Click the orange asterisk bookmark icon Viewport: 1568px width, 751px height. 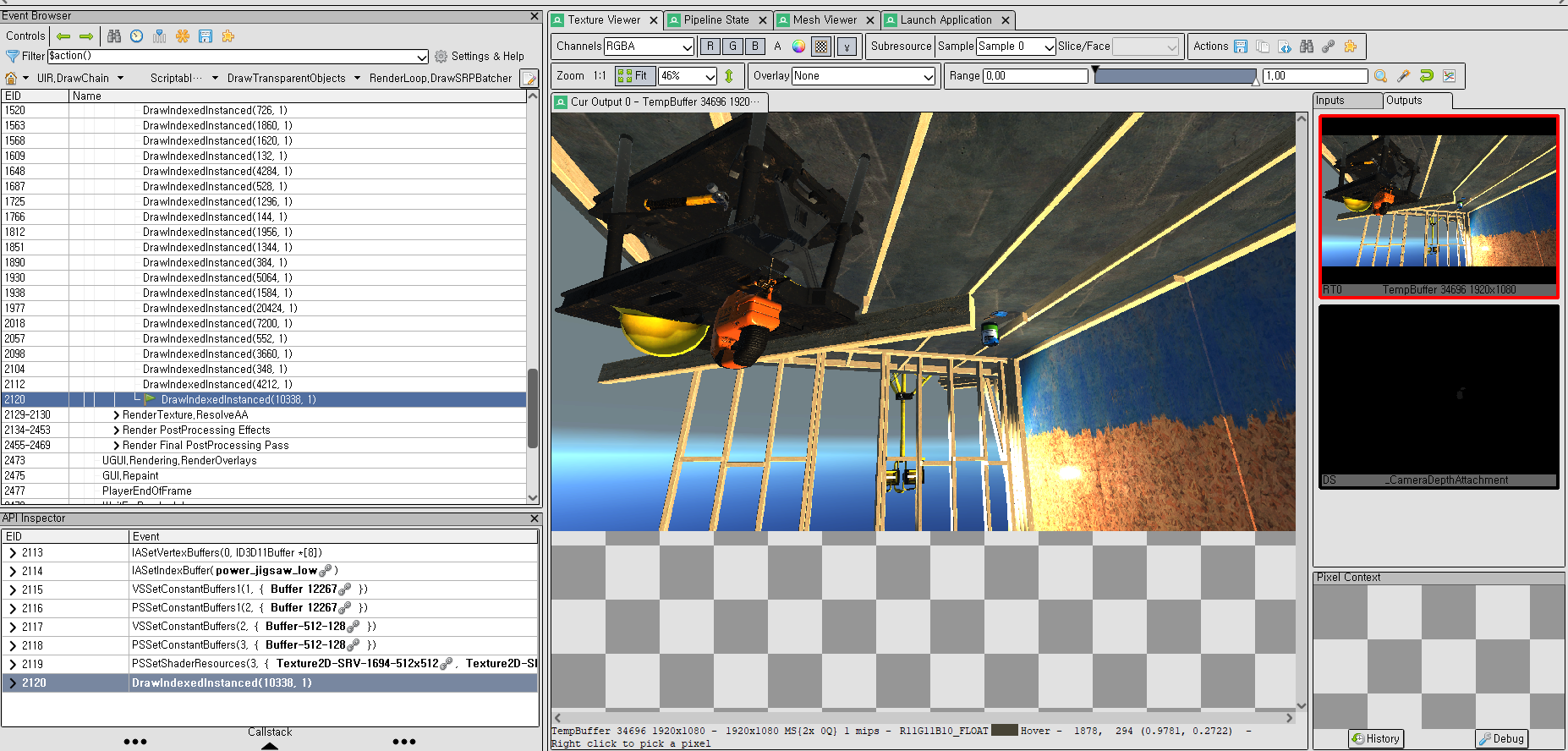[x=183, y=36]
